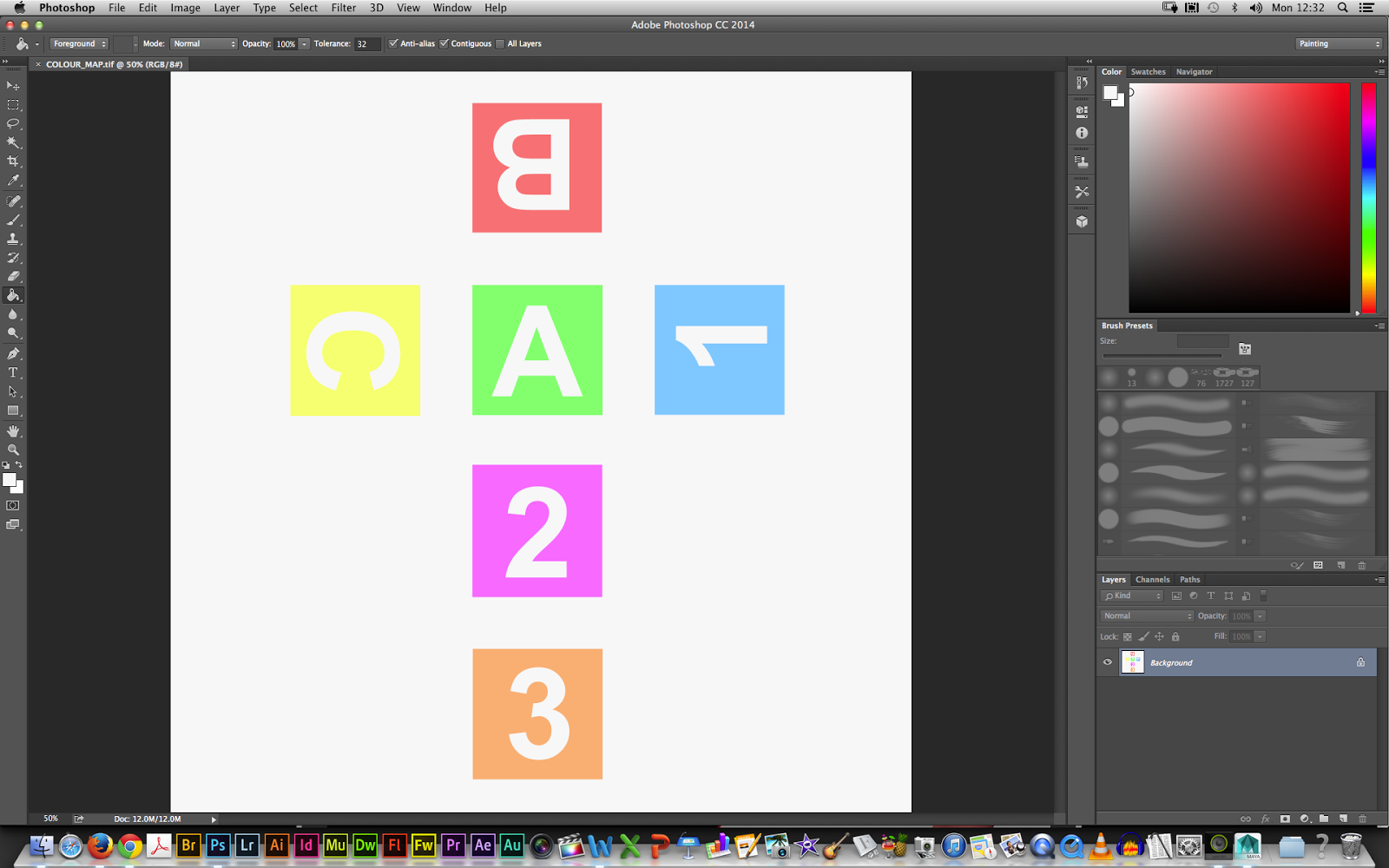Select the Eraser tool

point(13,277)
